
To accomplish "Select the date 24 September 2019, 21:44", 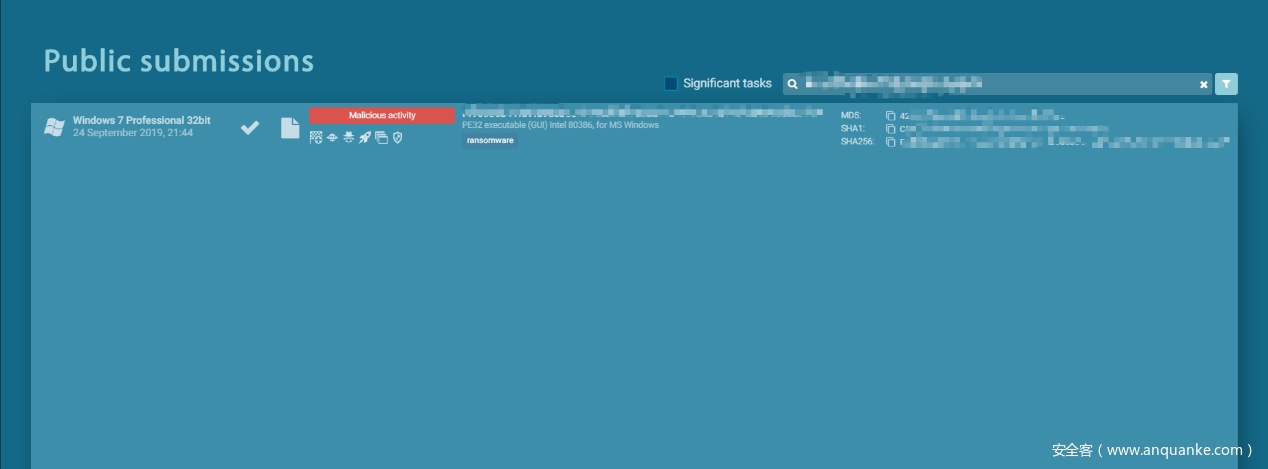I will pyautogui.click(x=133, y=133).
